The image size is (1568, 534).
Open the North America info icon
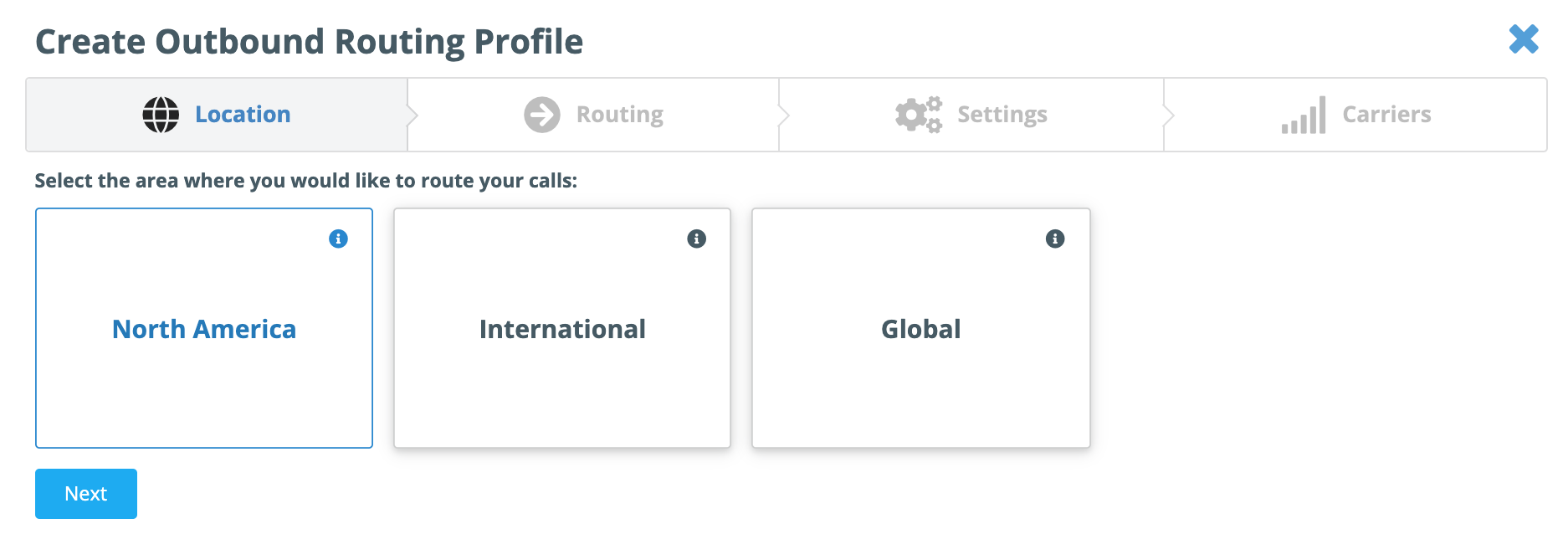click(x=338, y=239)
